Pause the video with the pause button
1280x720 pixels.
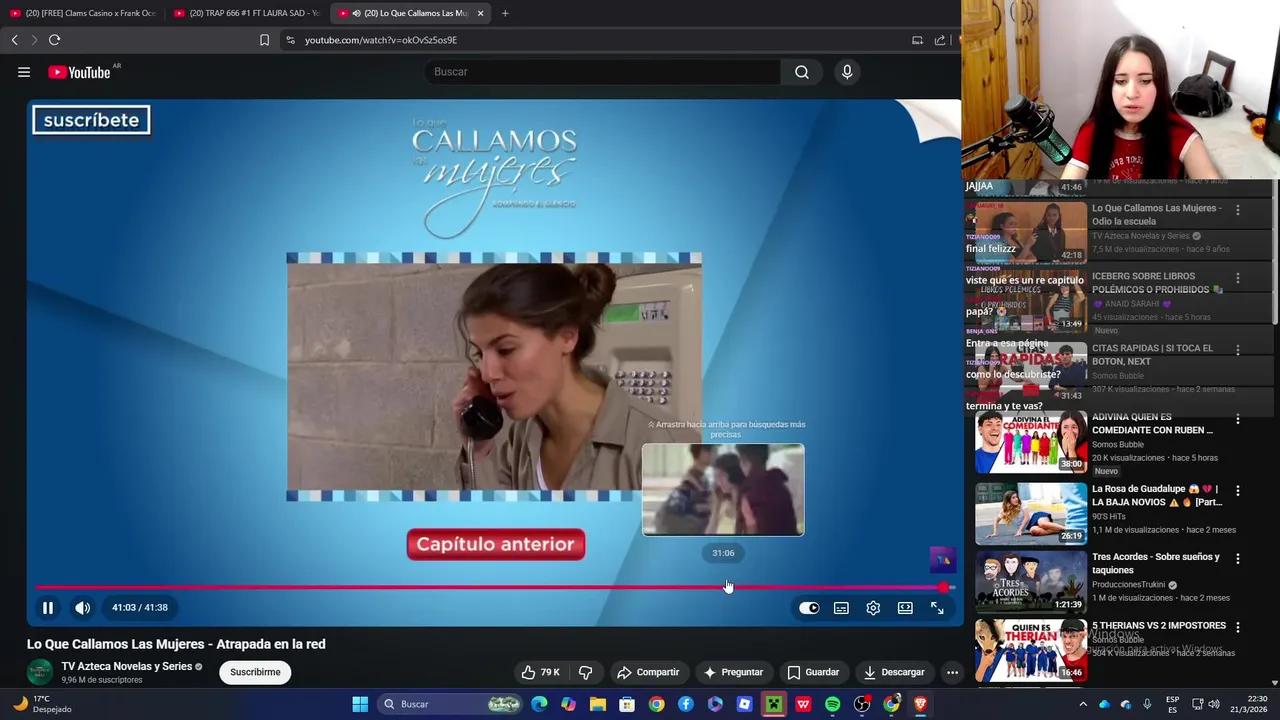point(47,608)
